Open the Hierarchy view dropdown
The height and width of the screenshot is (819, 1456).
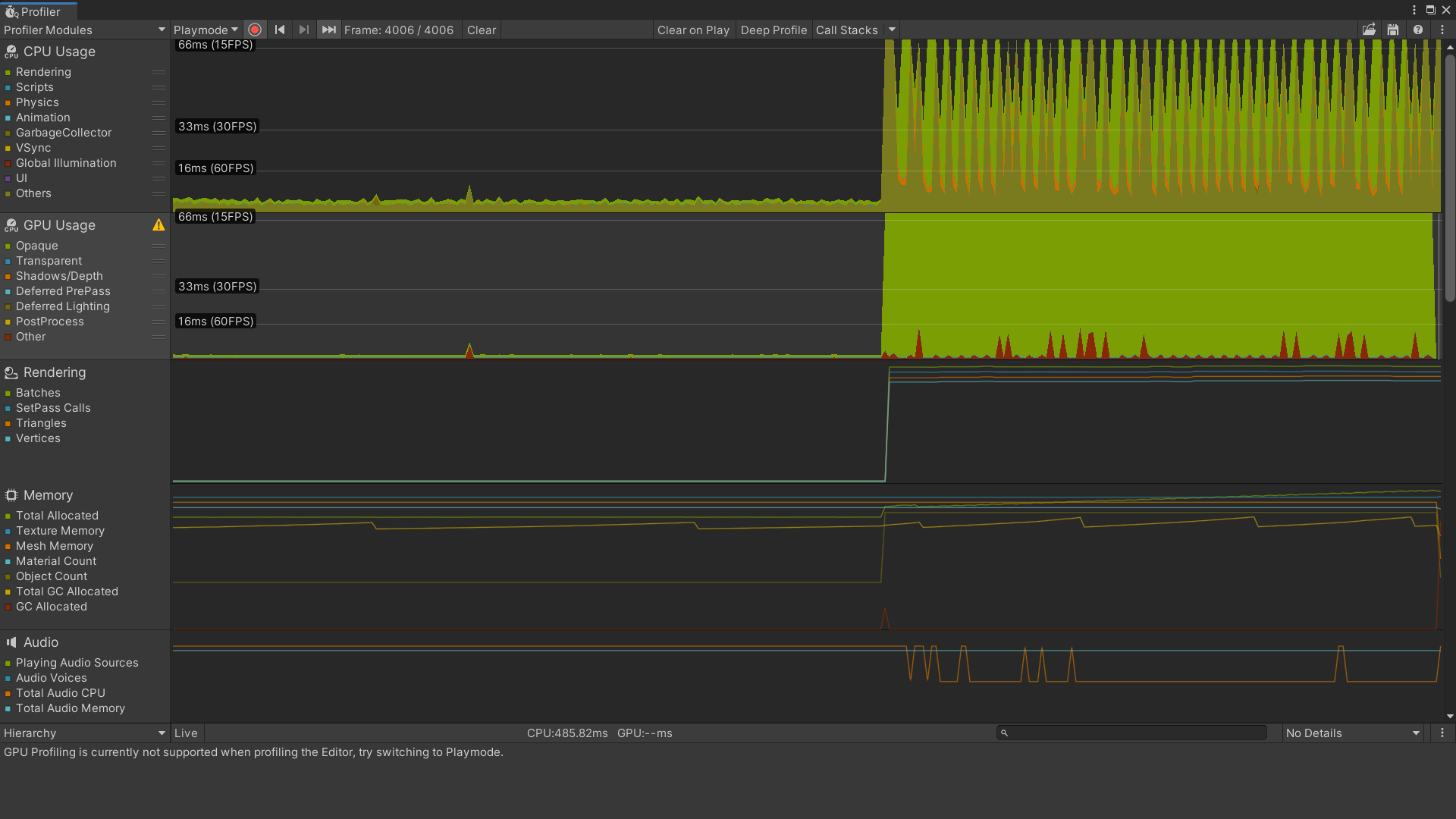click(x=84, y=733)
